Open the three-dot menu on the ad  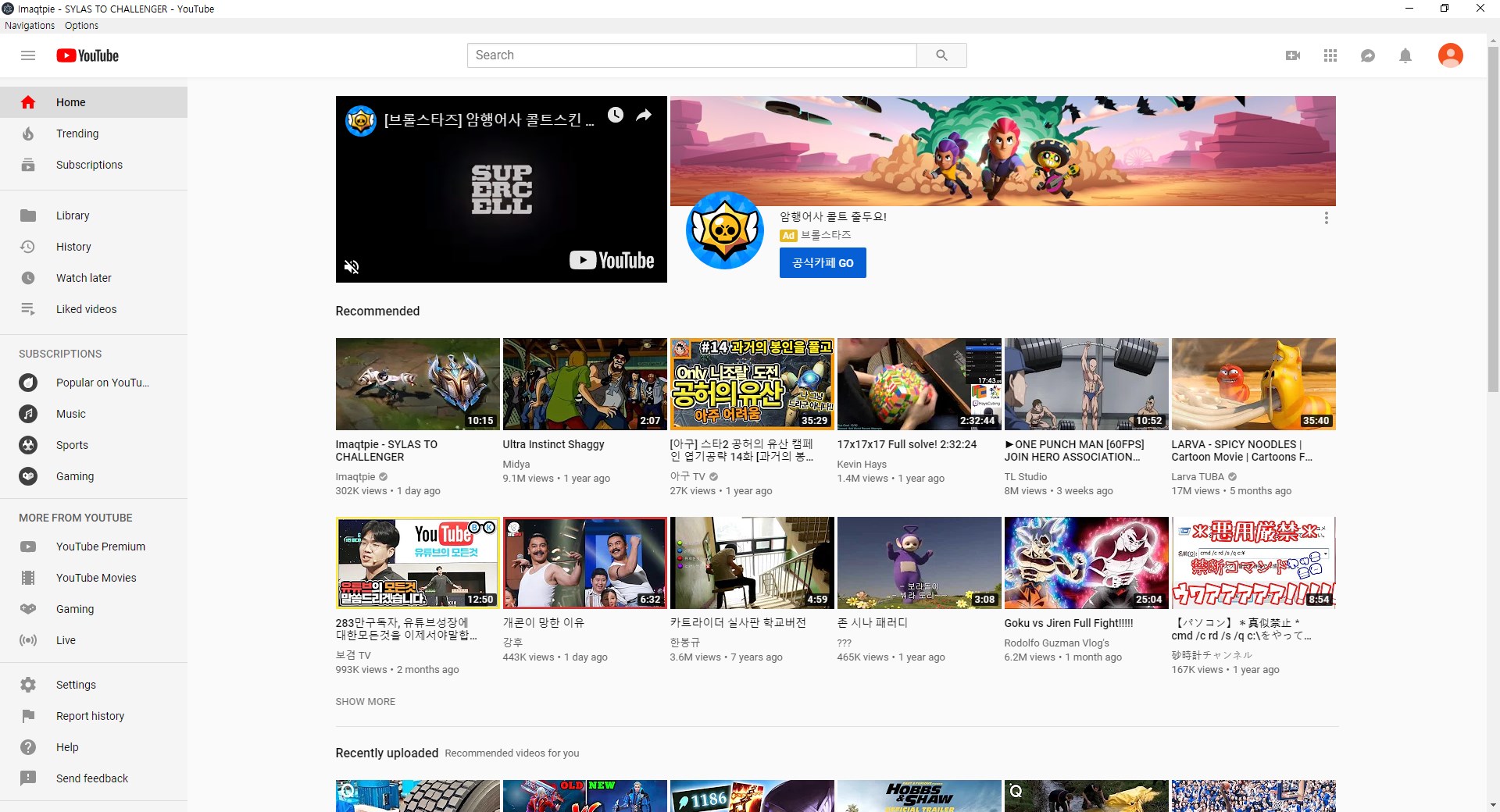(x=1326, y=218)
